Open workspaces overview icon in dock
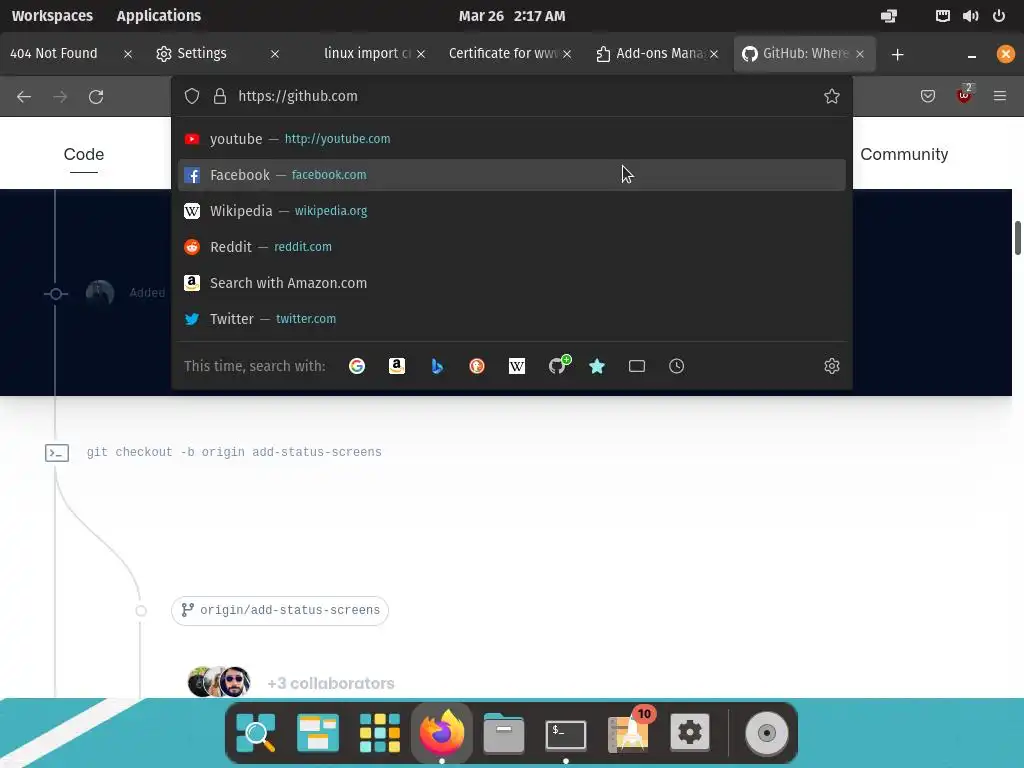The width and height of the screenshot is (1024, 768). click(x=317, y=733)
